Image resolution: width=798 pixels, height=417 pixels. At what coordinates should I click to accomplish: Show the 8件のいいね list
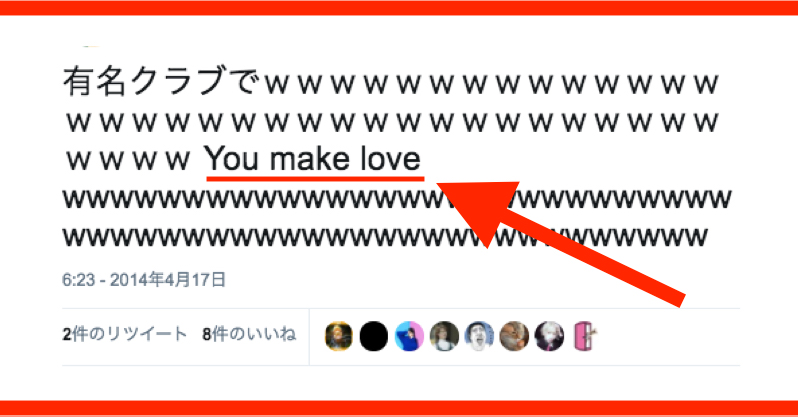(x=249, y=334)
